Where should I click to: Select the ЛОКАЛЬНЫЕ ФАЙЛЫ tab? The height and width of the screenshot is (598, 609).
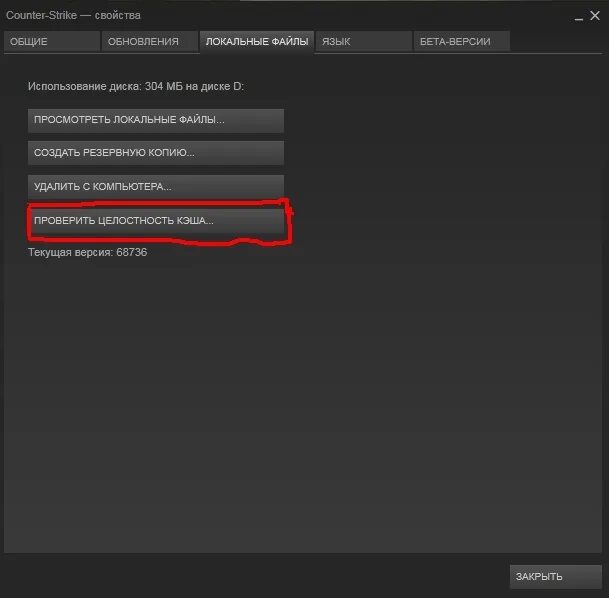pyautogui.click(x=257, y=42)
